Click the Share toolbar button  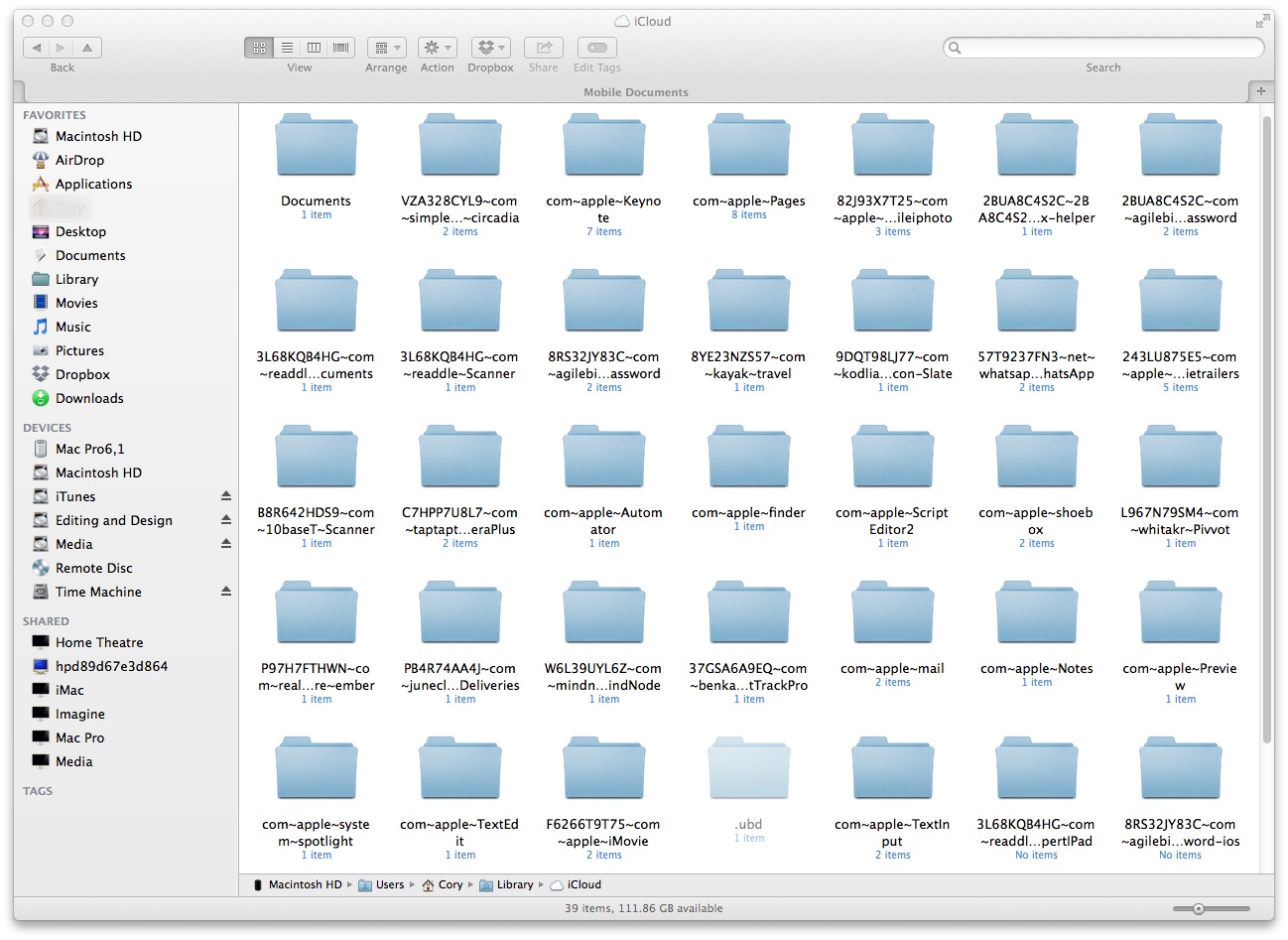point(544,48)
